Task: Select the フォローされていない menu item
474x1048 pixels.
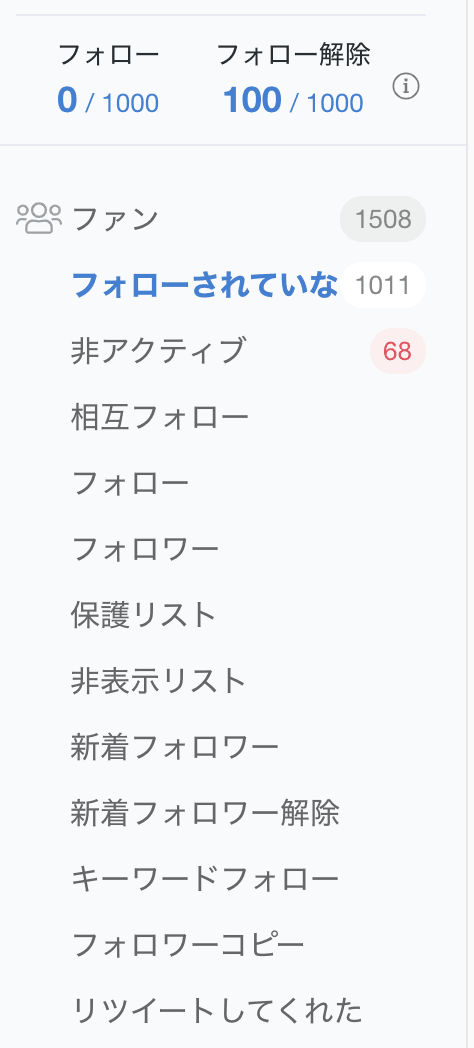Action: point(204,285)
